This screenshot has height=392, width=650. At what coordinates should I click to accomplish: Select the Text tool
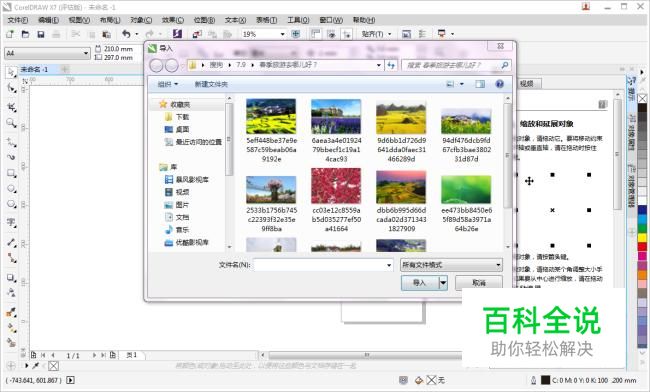tap(11, 223)
